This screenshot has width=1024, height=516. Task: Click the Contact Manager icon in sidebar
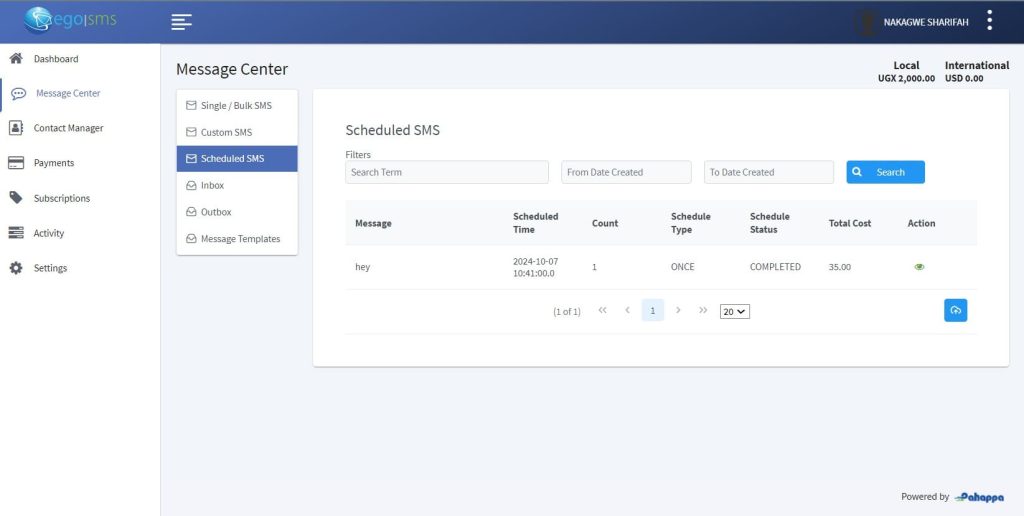(16, 128)
